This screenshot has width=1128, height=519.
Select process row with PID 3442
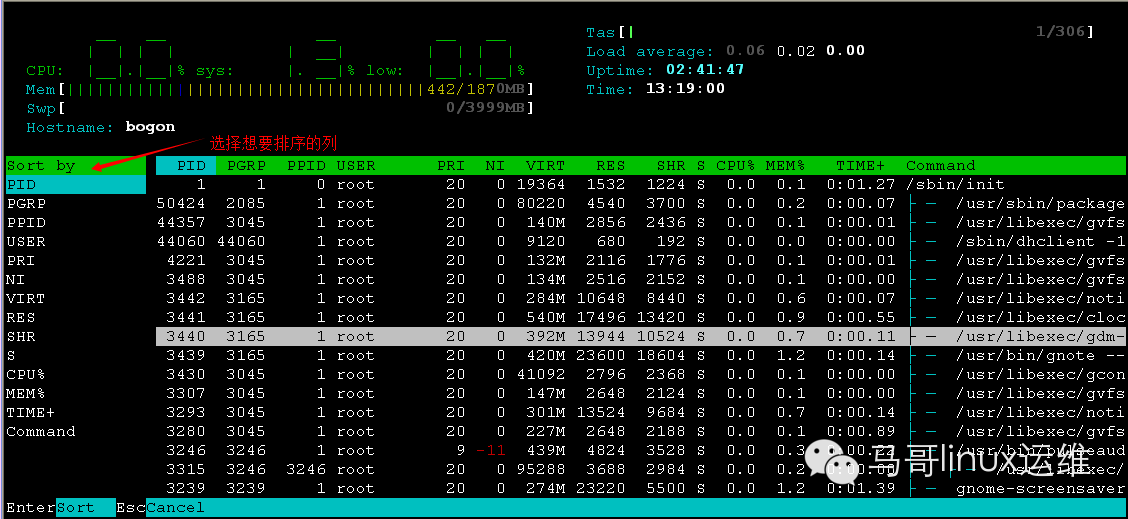(x=641, y=298)
